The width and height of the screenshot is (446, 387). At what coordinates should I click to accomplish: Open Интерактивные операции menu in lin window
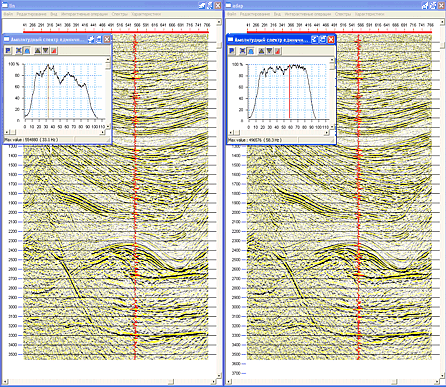point(84,14)
